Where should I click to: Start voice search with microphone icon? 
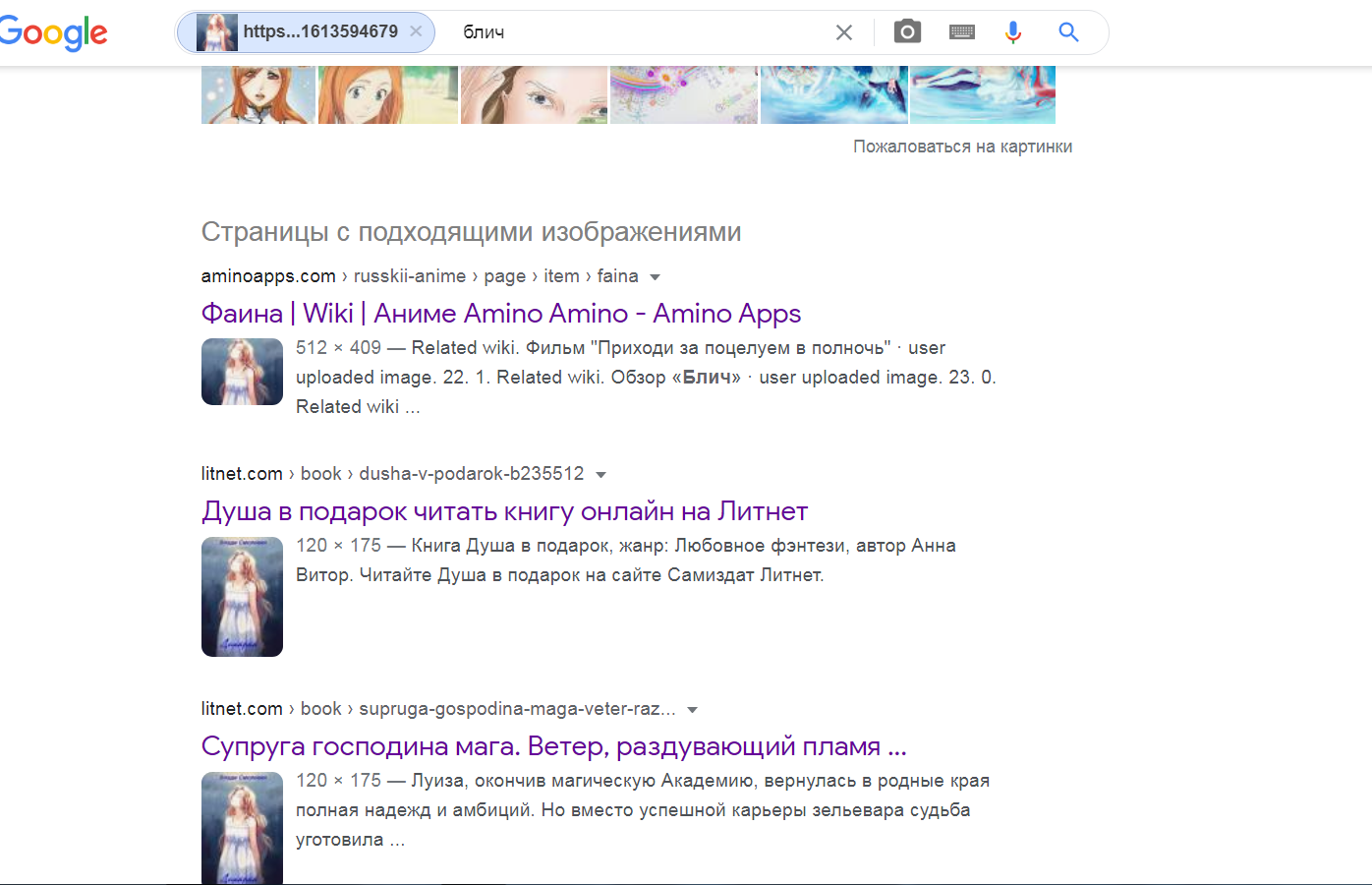tap(1012, 32)
